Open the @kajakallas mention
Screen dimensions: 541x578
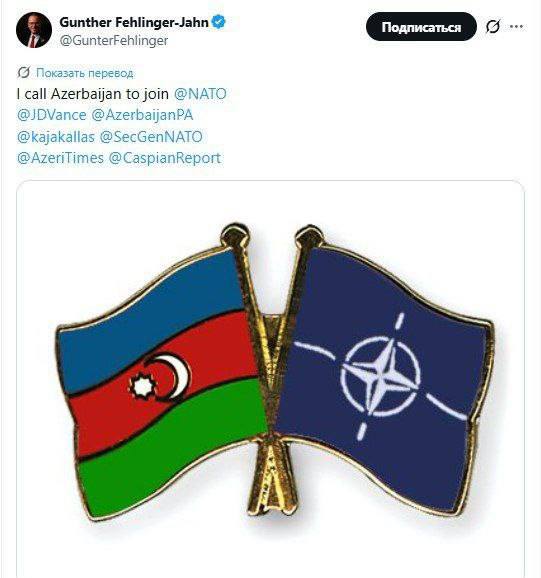tap(56, 137)
